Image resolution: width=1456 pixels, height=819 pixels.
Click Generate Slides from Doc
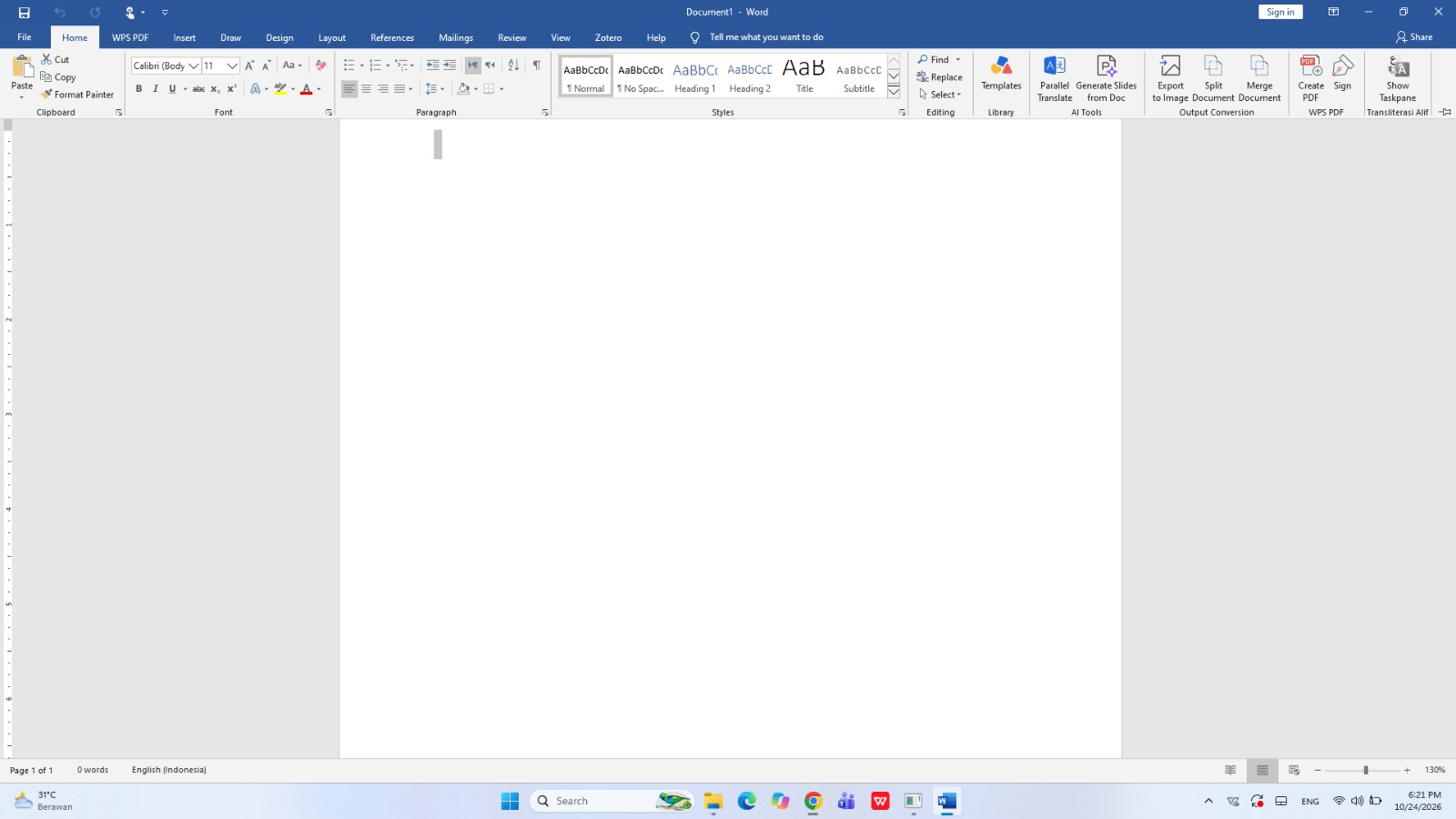pos(1107,78)
